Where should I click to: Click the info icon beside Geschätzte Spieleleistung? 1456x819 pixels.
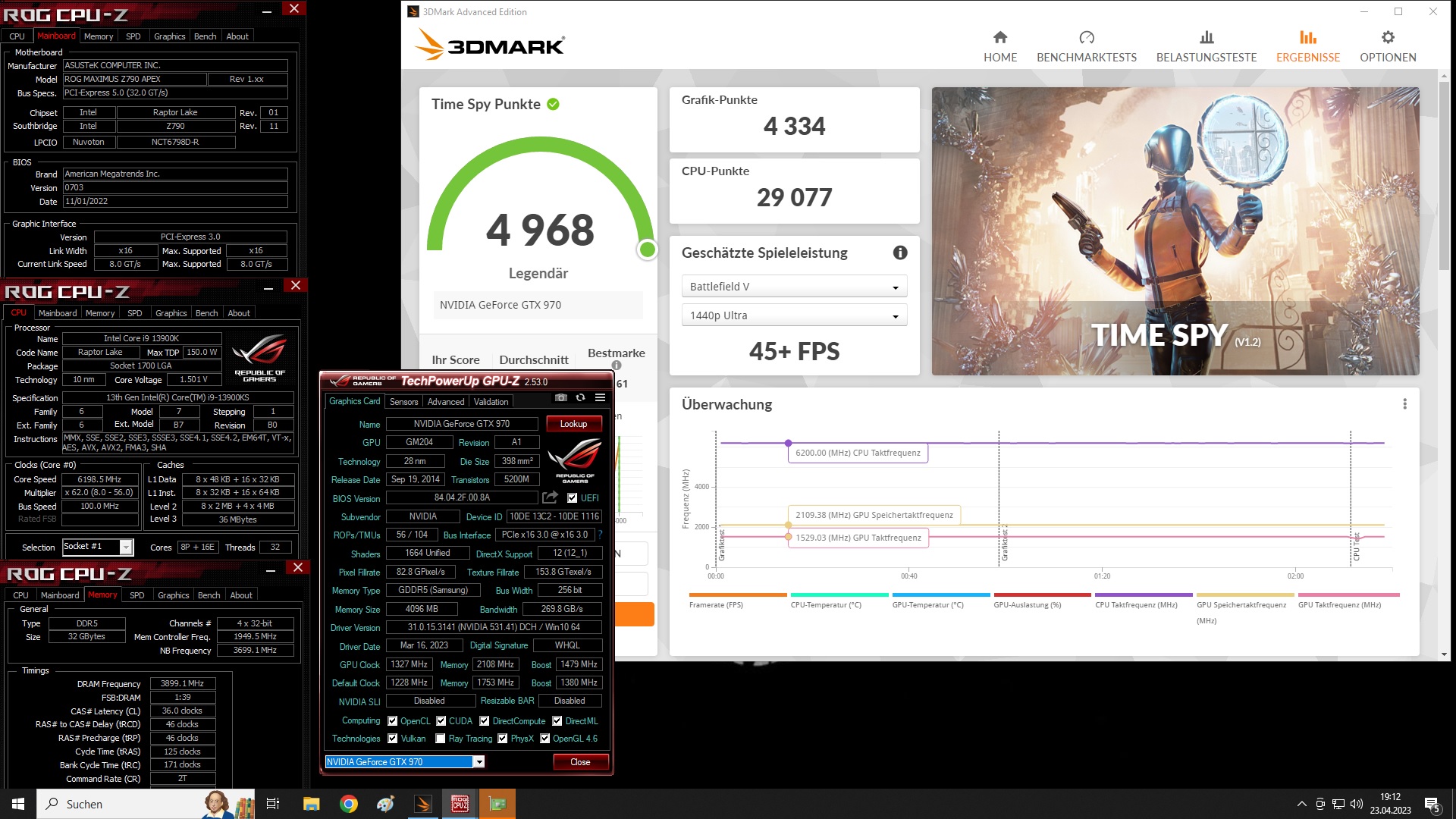(900, 253)
